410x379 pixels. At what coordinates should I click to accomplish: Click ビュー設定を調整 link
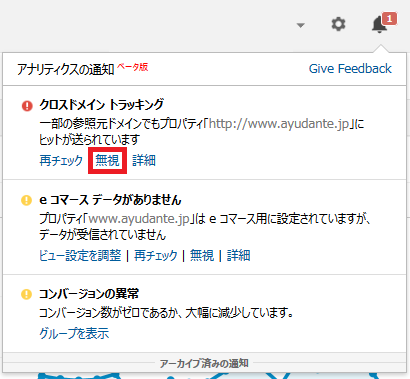pyautogui.click(x=80, y=255)
